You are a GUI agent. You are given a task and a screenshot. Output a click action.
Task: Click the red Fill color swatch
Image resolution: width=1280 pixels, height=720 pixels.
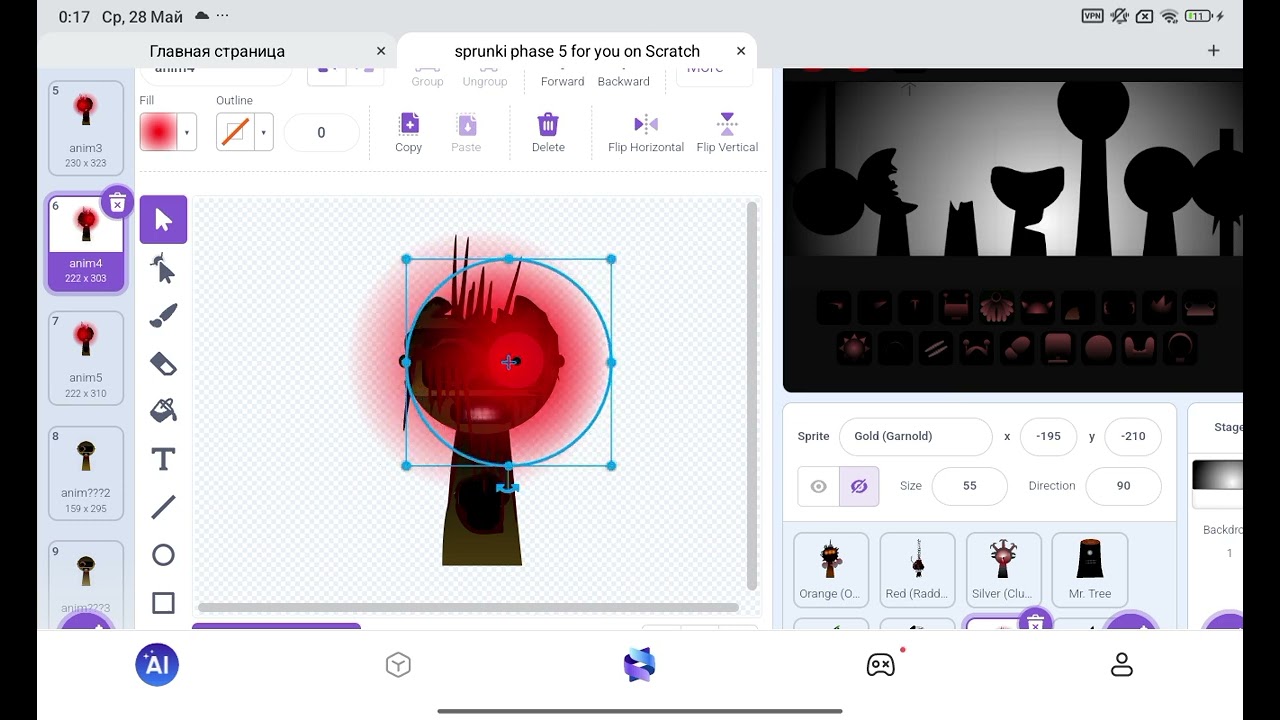tap(159, 132)
